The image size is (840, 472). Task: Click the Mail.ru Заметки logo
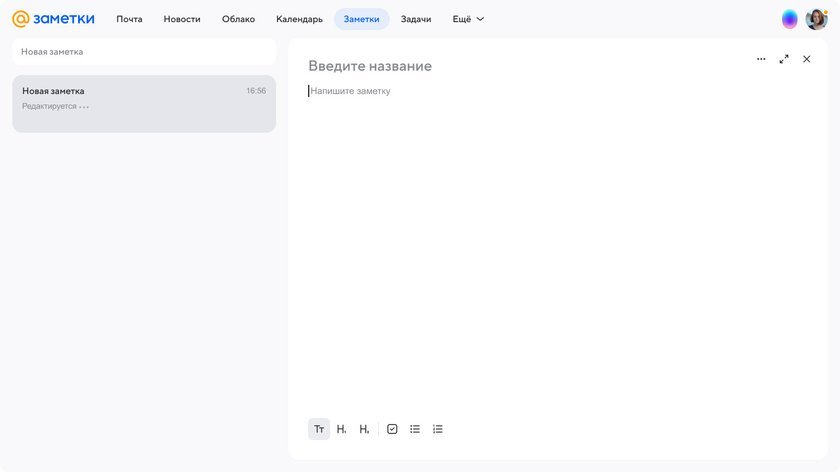tap(53, 19)
